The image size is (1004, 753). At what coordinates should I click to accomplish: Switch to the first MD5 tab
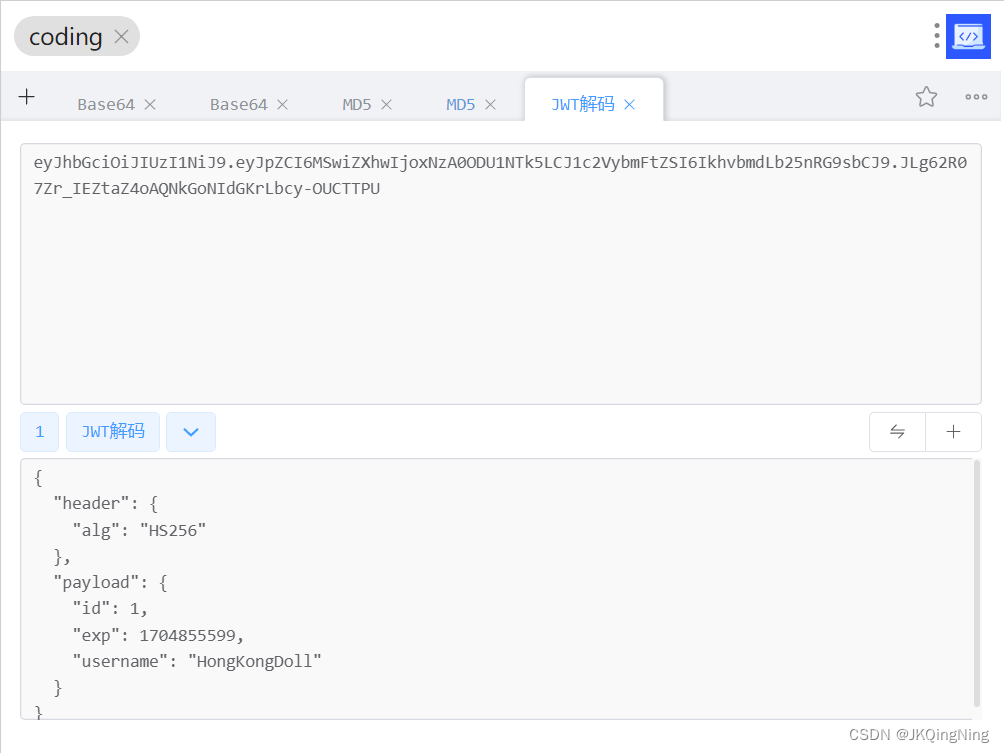[357, 104]
